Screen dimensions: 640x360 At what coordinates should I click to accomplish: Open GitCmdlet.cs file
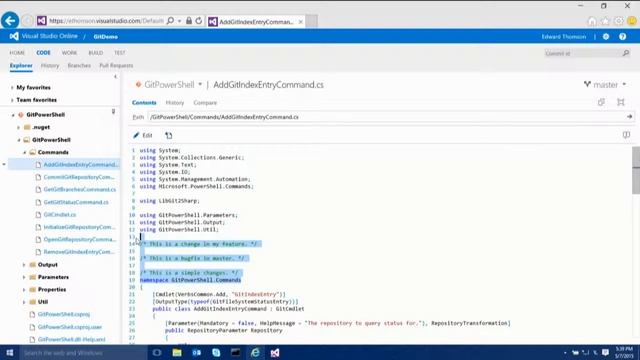60,215
